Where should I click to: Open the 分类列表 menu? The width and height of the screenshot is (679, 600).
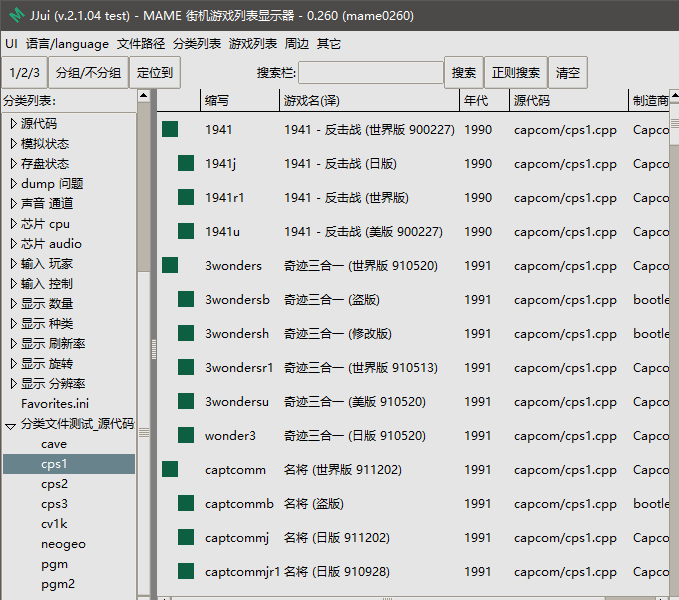[x=197, y=44]
